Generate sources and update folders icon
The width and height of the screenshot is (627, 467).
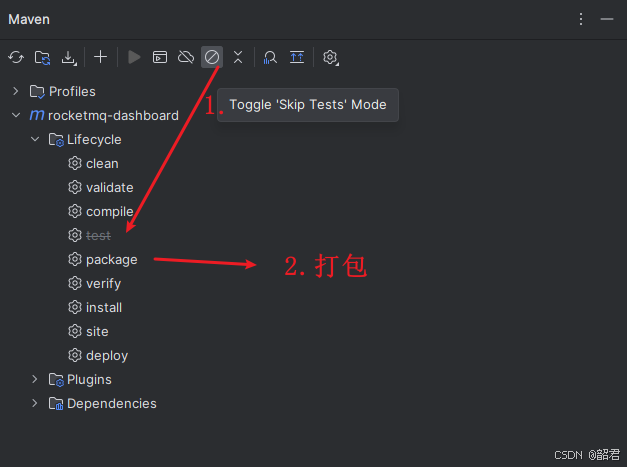42,57
